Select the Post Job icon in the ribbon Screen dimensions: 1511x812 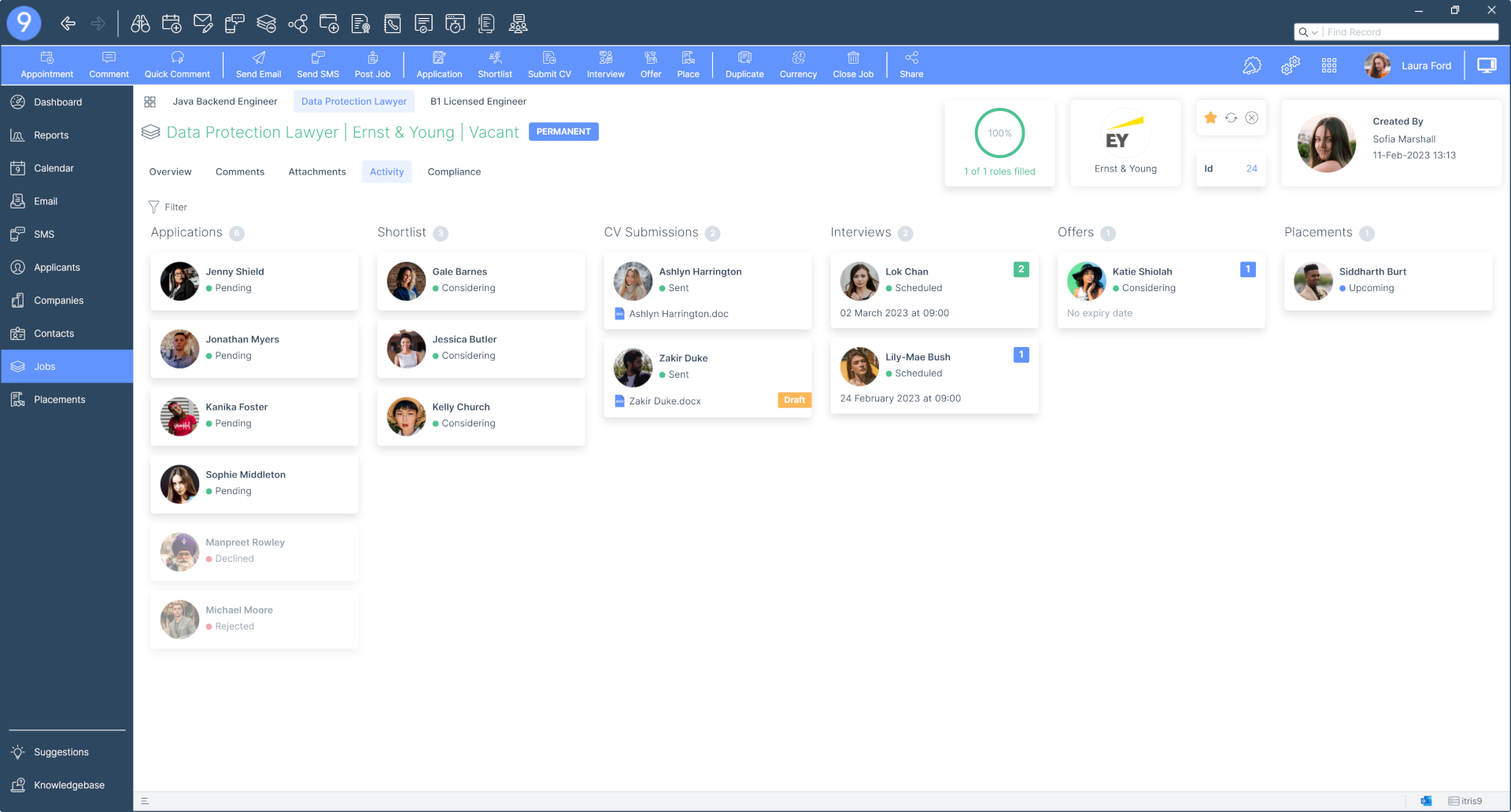pos(372,64)
